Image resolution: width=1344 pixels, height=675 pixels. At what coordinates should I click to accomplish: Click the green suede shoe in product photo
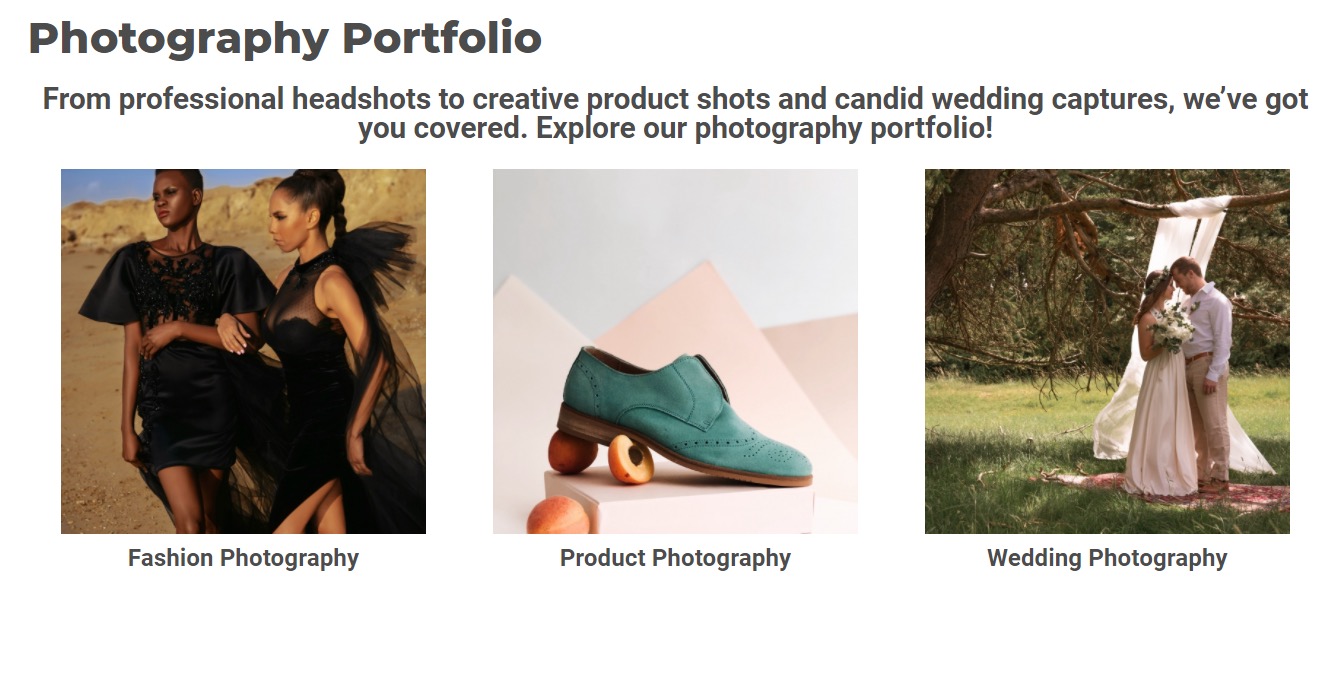(x=685, y=415)
